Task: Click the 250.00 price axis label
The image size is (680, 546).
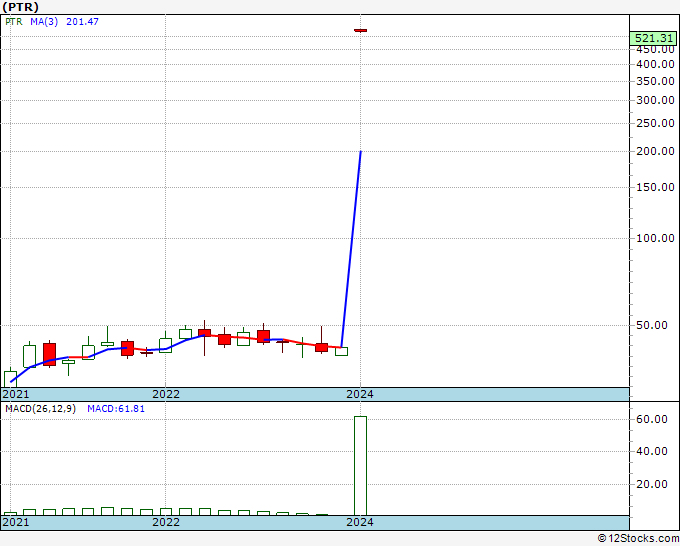Action: point(655,123)
